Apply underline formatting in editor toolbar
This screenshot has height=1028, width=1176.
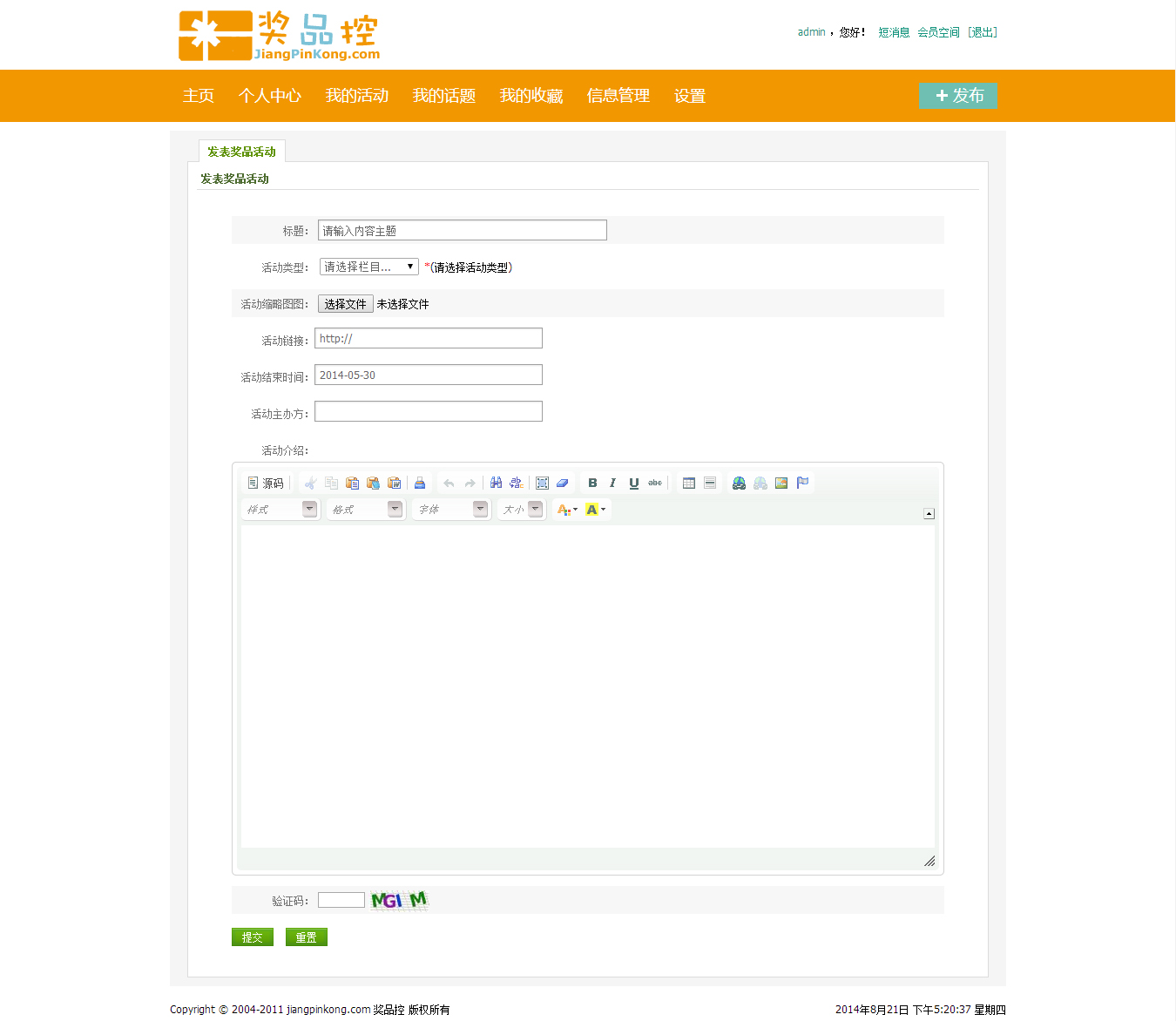coord(633,483)
